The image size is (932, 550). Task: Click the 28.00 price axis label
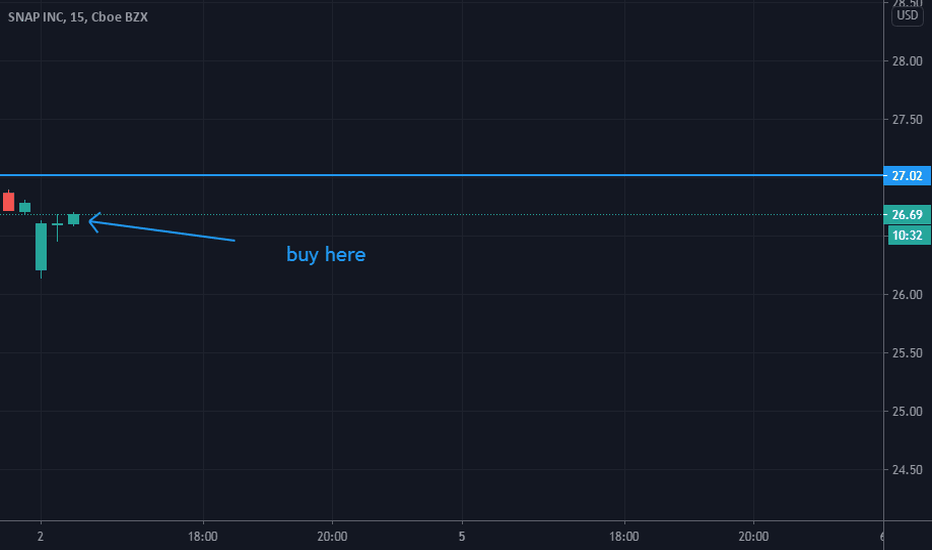pyautogui.click(x=907, y=61)
